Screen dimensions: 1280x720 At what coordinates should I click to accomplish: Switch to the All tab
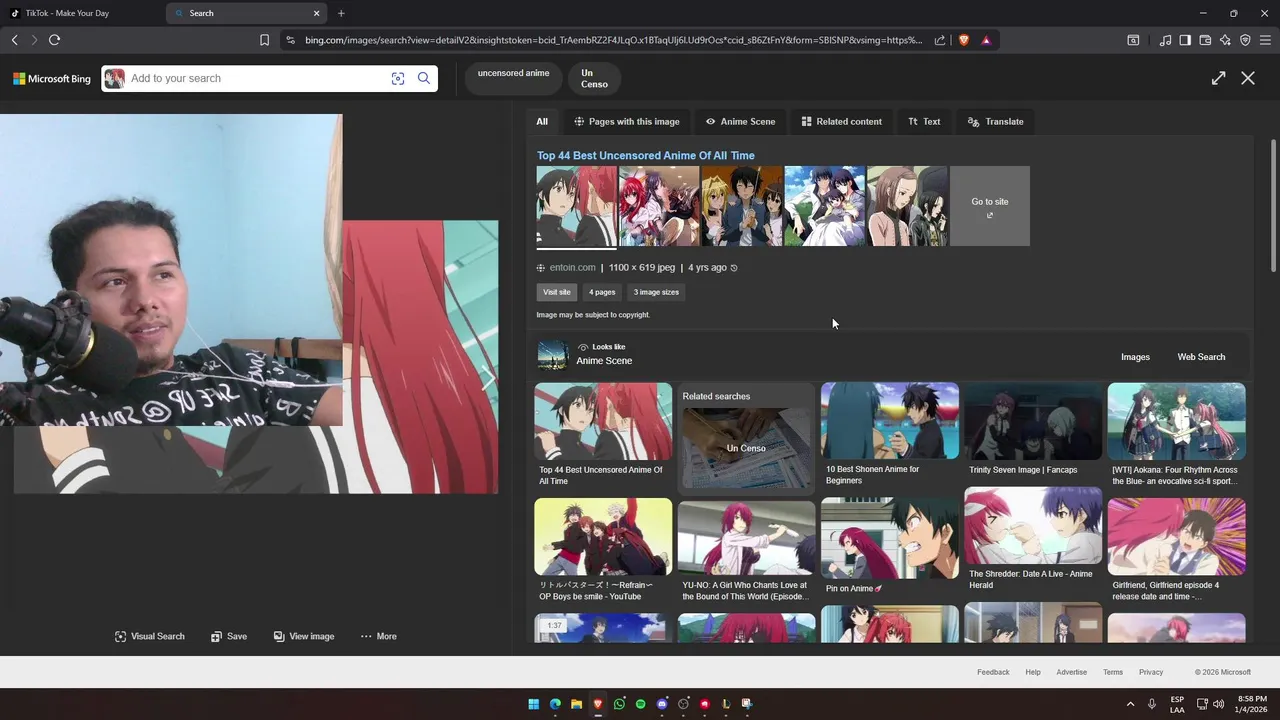[x=542, y=121]
